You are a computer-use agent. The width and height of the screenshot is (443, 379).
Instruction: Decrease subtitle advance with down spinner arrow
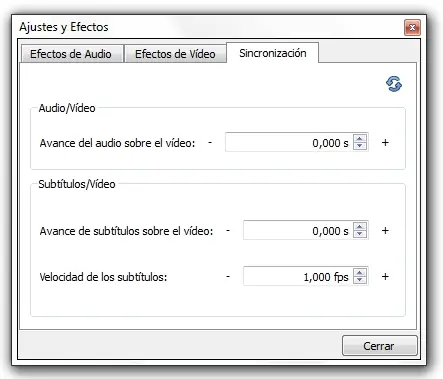point(360,234)
